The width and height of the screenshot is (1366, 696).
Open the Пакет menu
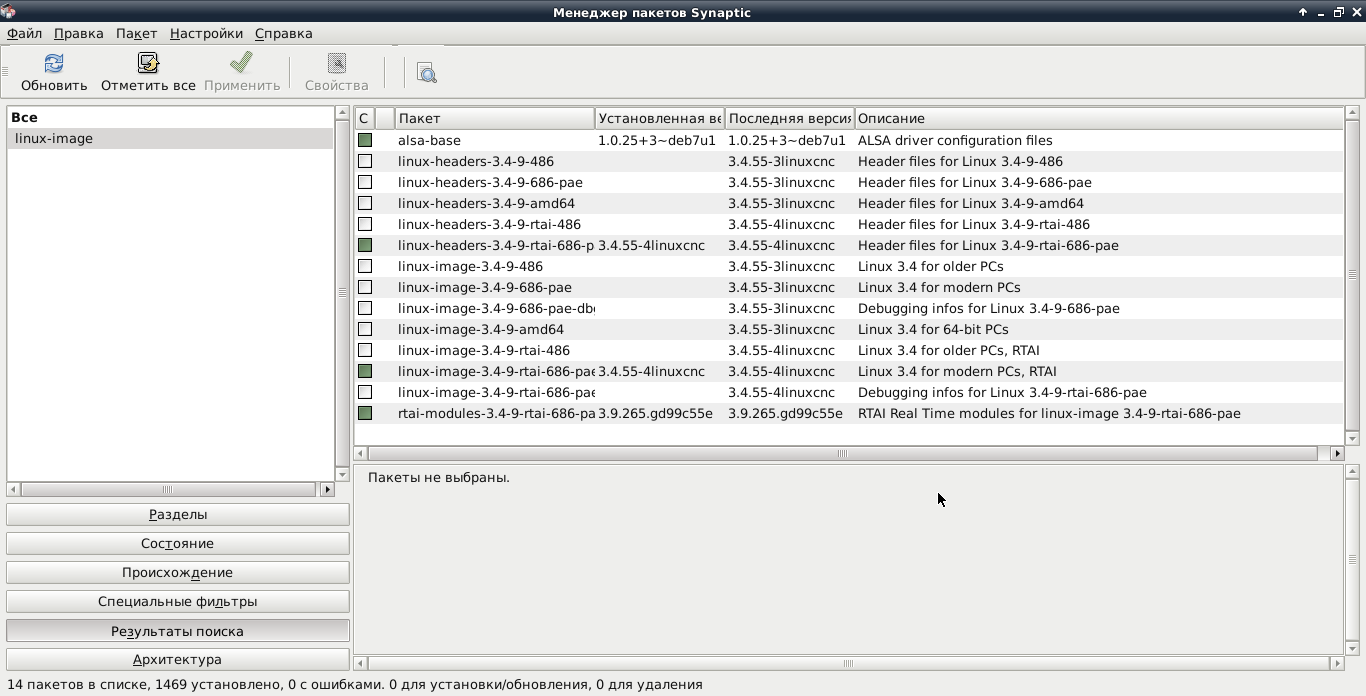(136, 33)
